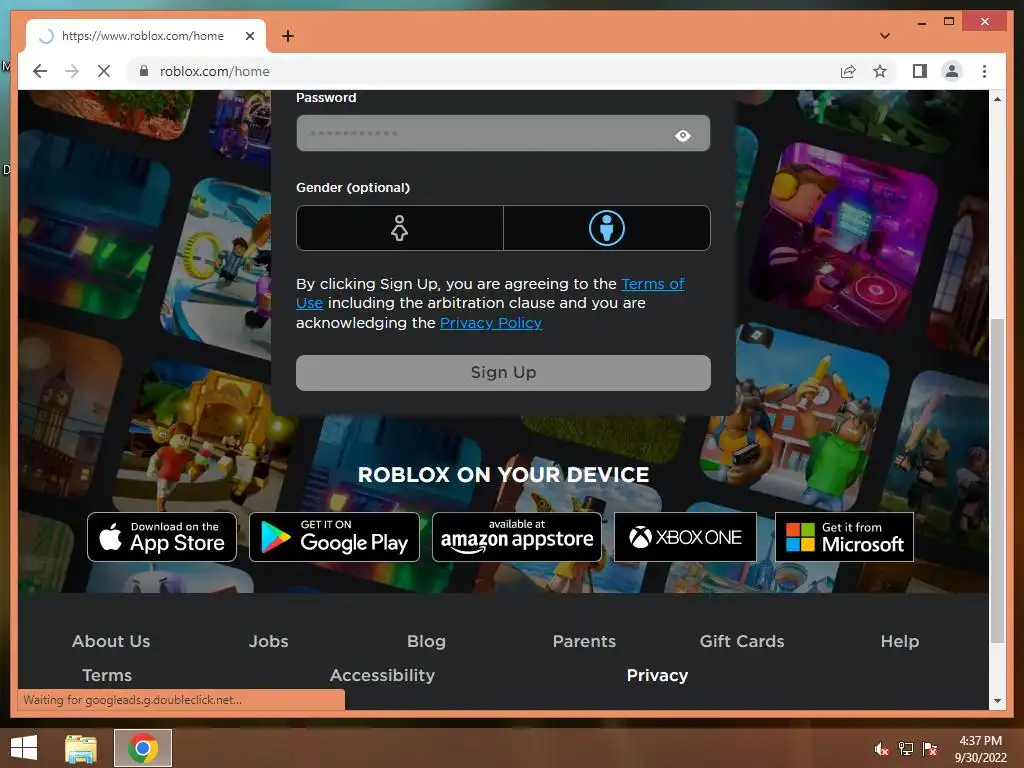The width and height of the screenshot is (1024, 768).
Task: Go to Privacy footer link
Action: tap(657, 675)
